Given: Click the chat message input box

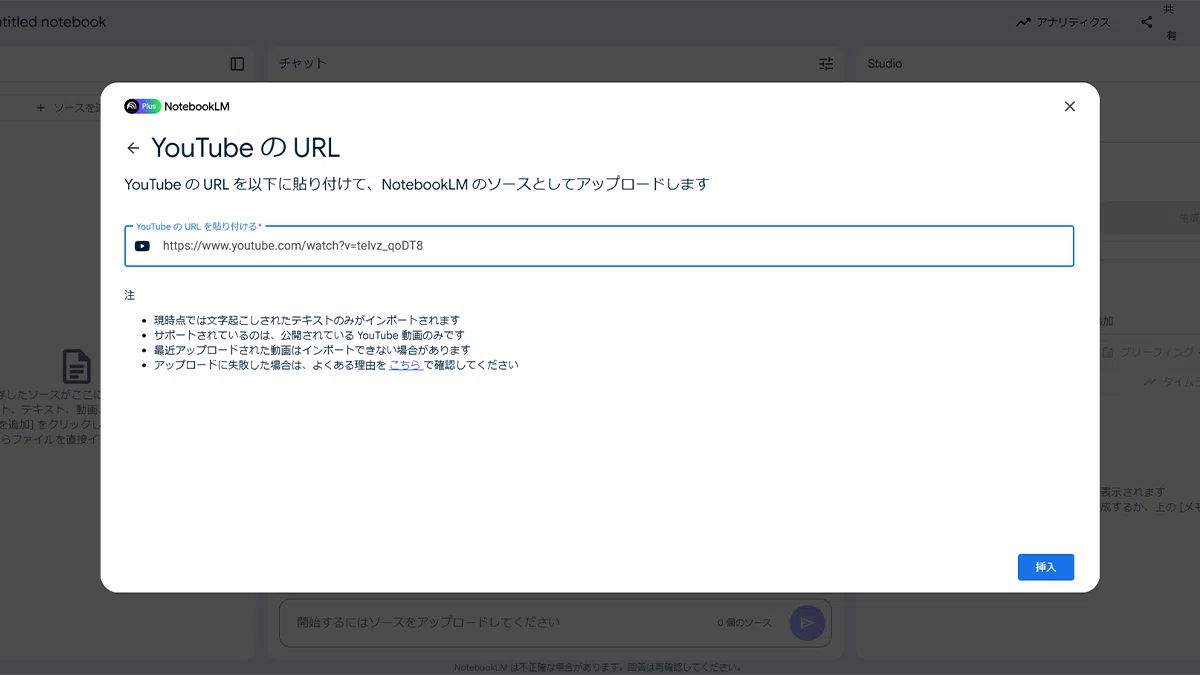Looking at the screenshot, I should point(555,623).
